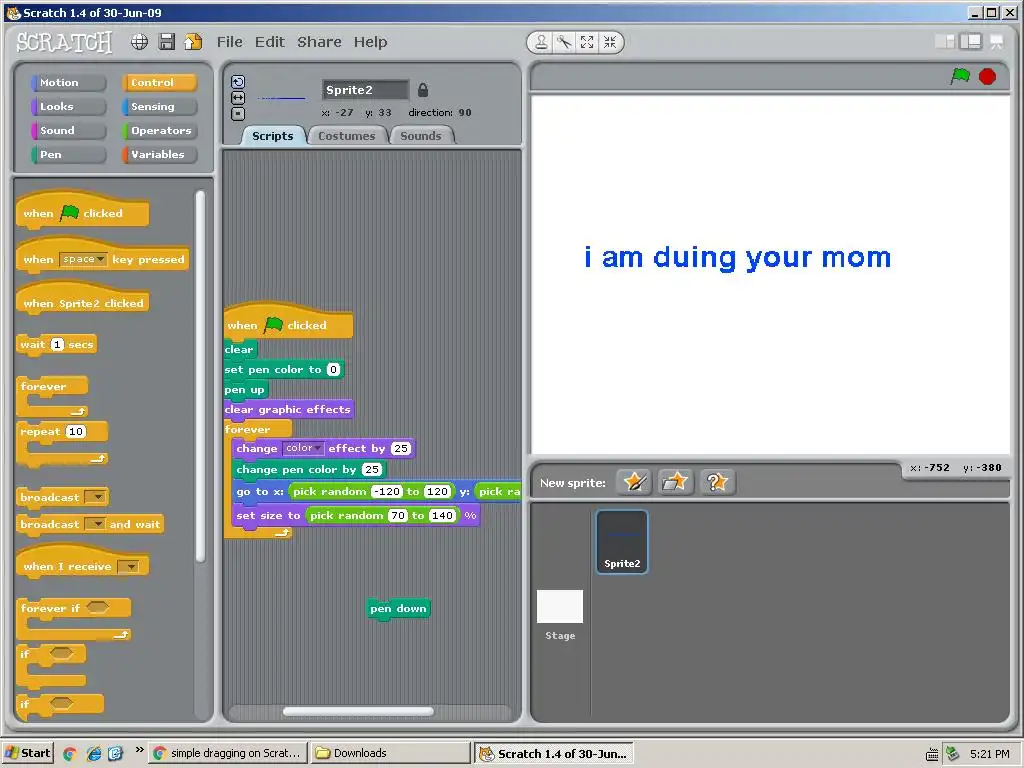1024x768 pixels.
Task: Click the repeat 10 value field
Action: [x=76, y=431]
